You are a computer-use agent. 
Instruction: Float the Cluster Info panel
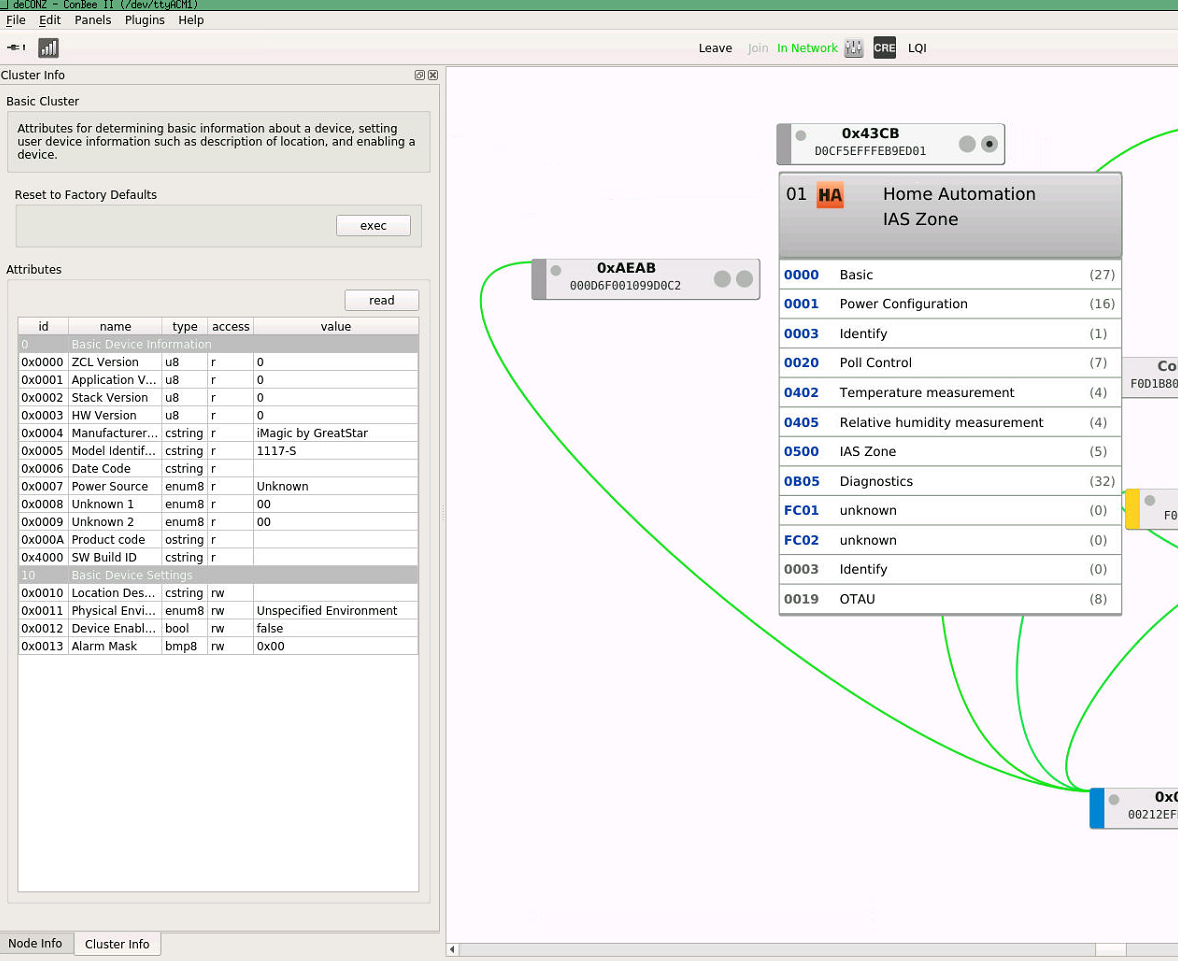click(420, 75)
